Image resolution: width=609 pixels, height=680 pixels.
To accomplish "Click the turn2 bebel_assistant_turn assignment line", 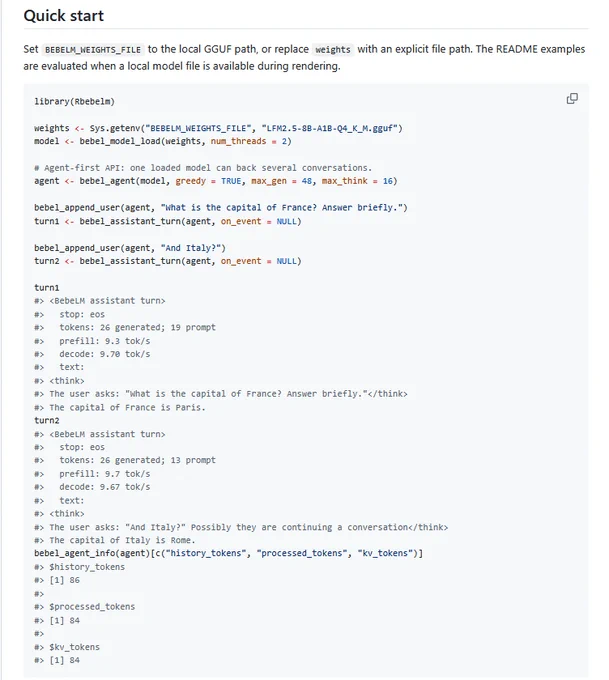I will coord(168,261).
